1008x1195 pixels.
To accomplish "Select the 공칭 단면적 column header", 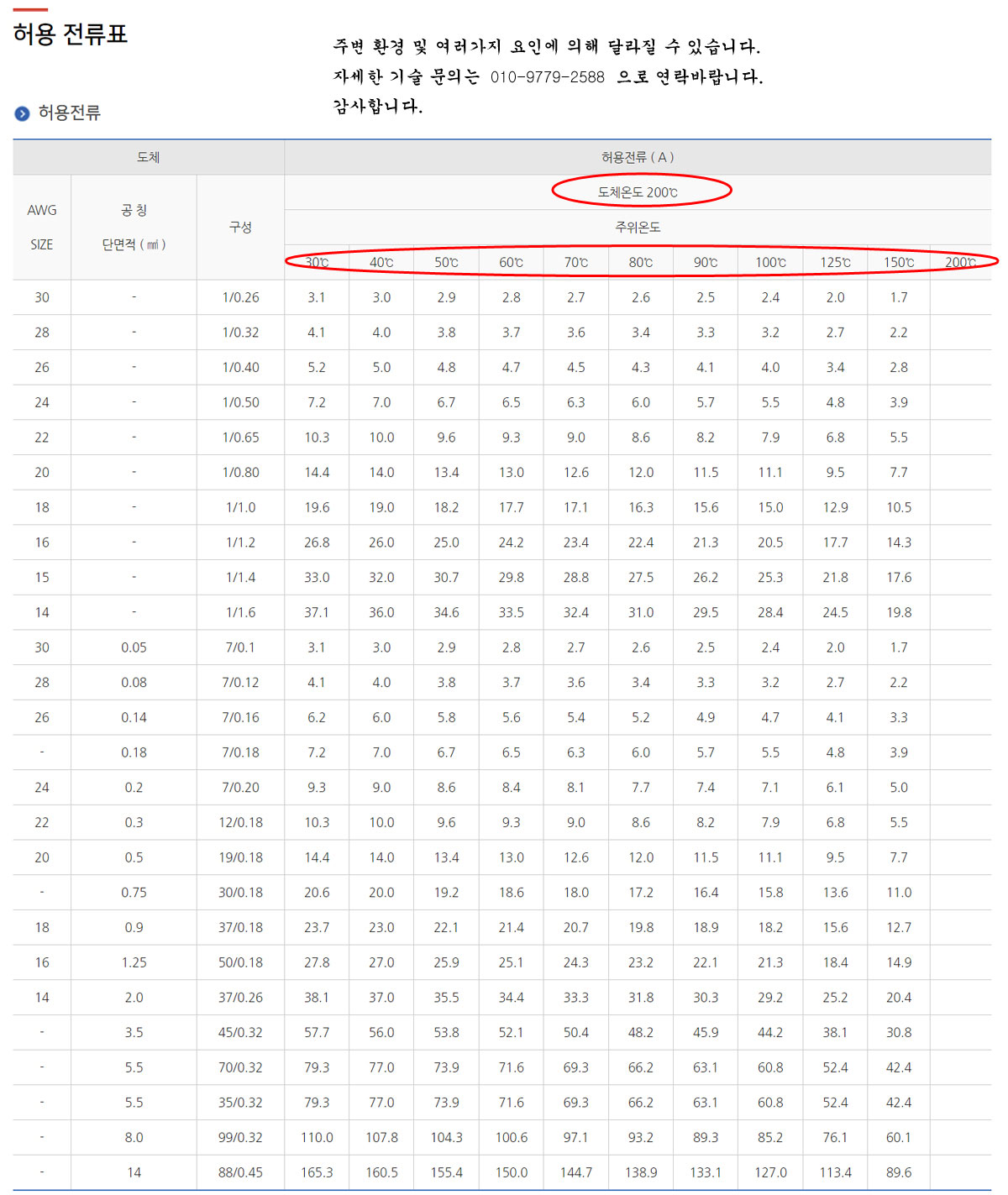I will pos(134,227).
